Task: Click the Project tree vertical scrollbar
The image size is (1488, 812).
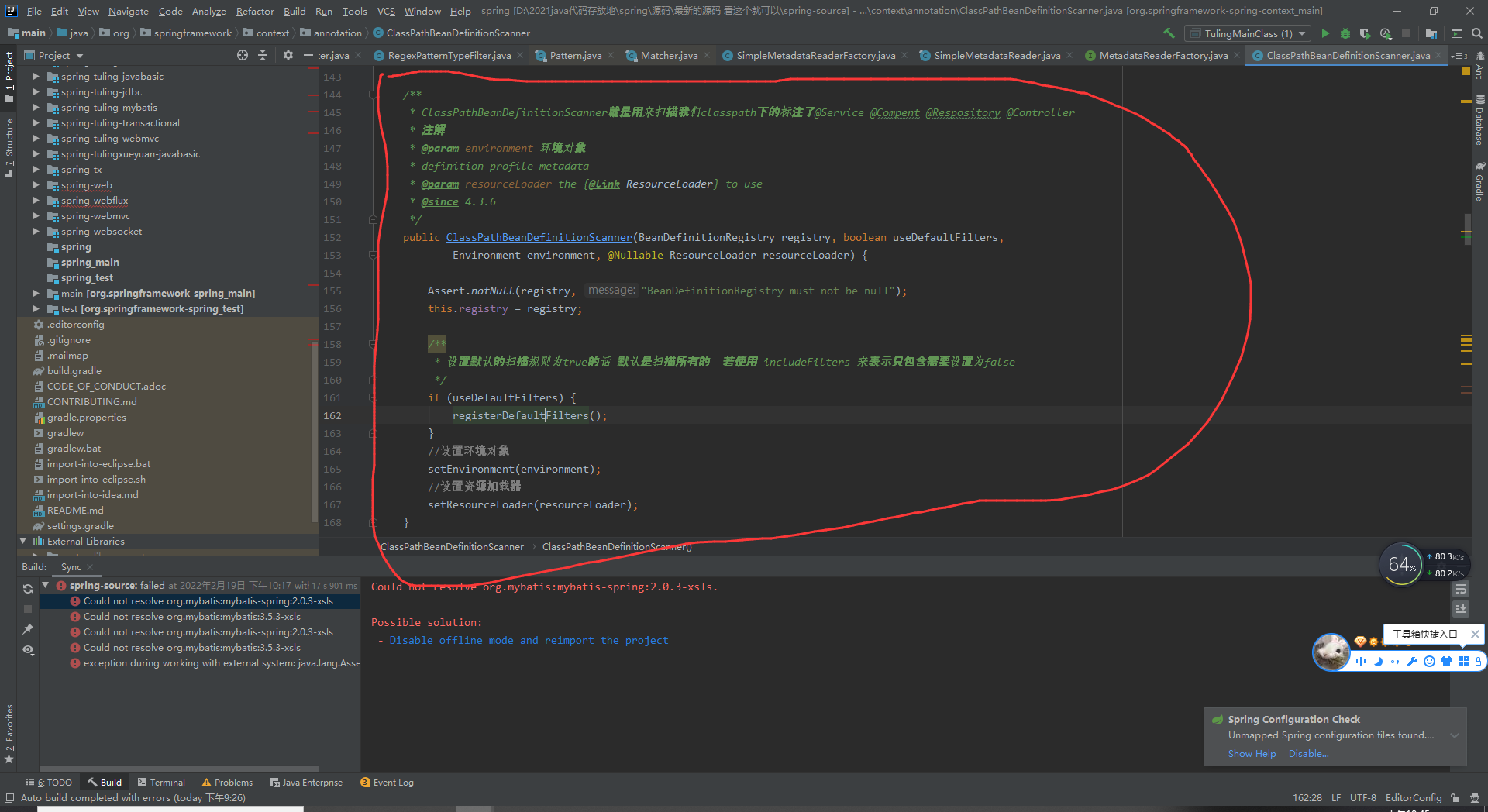Action: (314, 432)
